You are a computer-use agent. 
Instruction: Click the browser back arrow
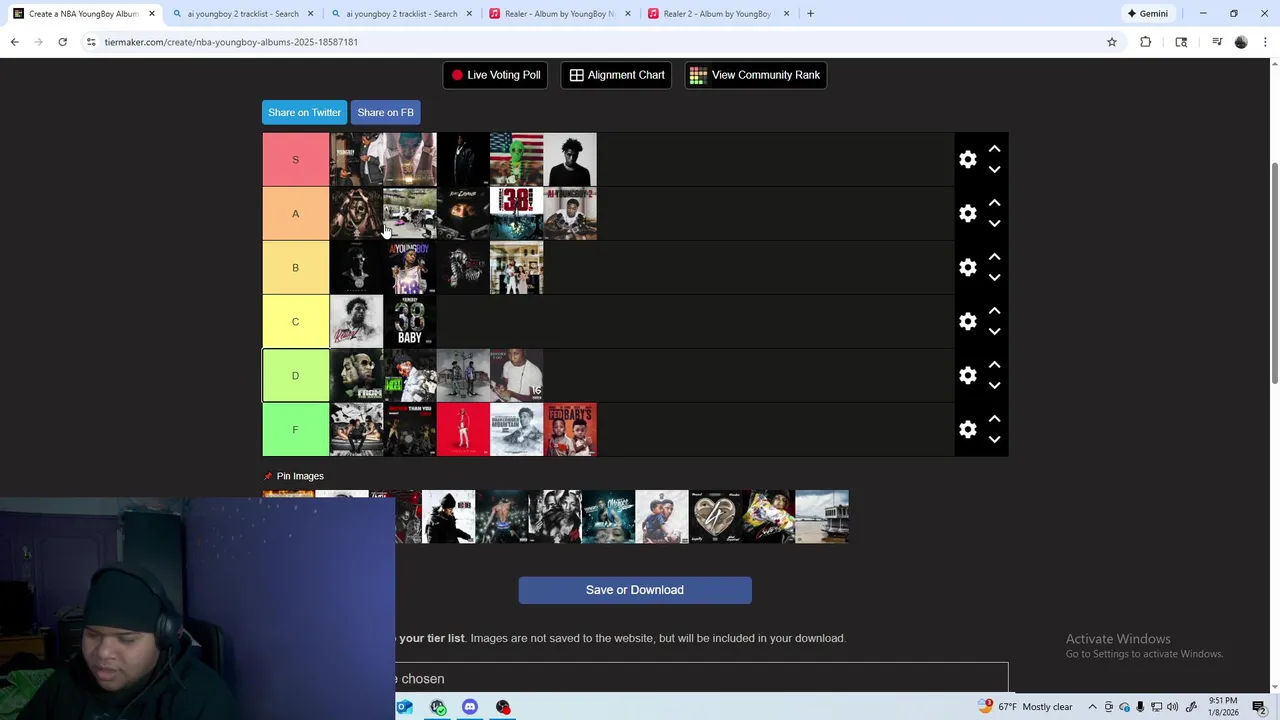(15, 42)
